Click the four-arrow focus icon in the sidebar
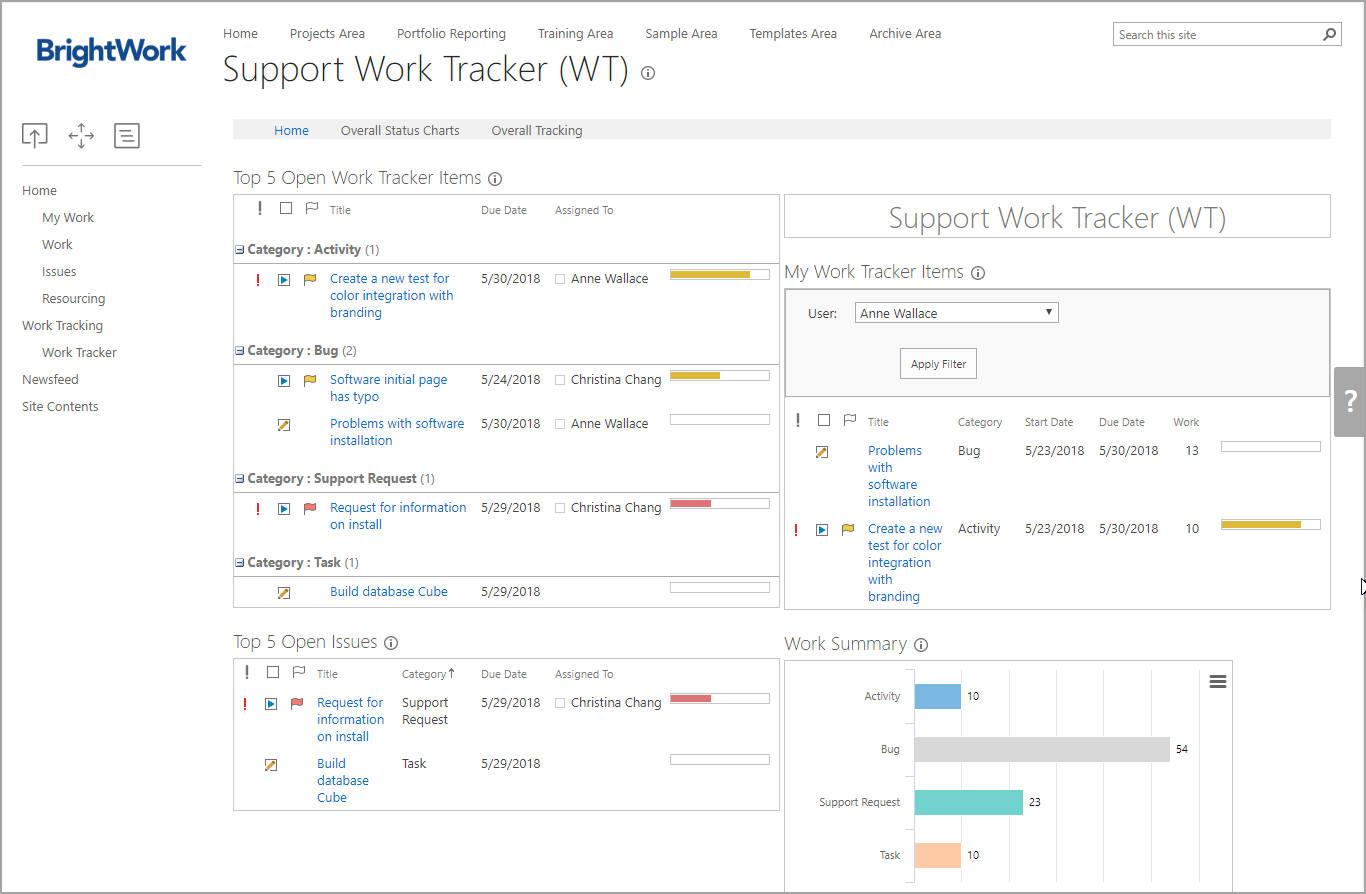Image resolution: width=1366 pixels, height=894 pixels. coord(81,136)
